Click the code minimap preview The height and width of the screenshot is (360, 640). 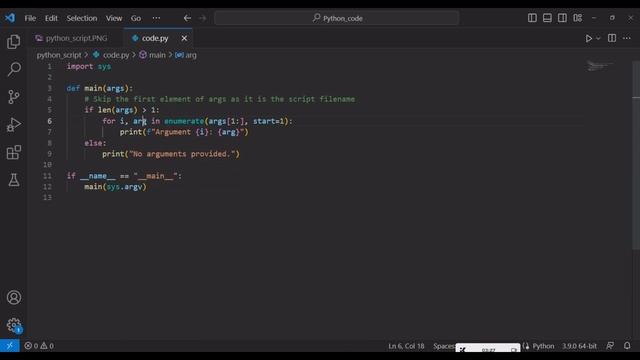(x=599, y=65)
